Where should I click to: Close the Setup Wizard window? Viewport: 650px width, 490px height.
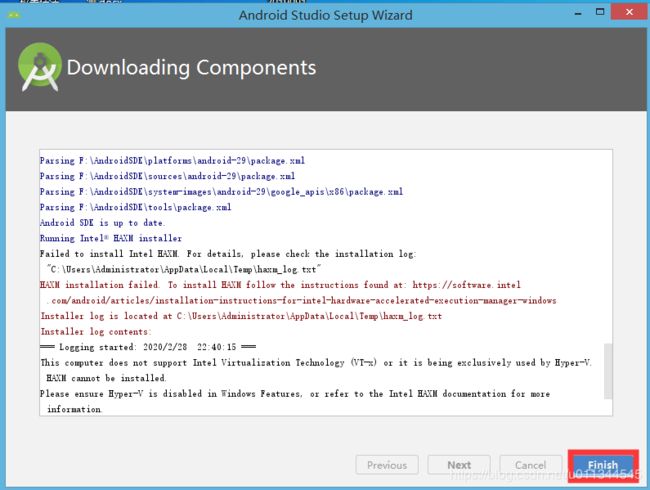click(629, 12)
